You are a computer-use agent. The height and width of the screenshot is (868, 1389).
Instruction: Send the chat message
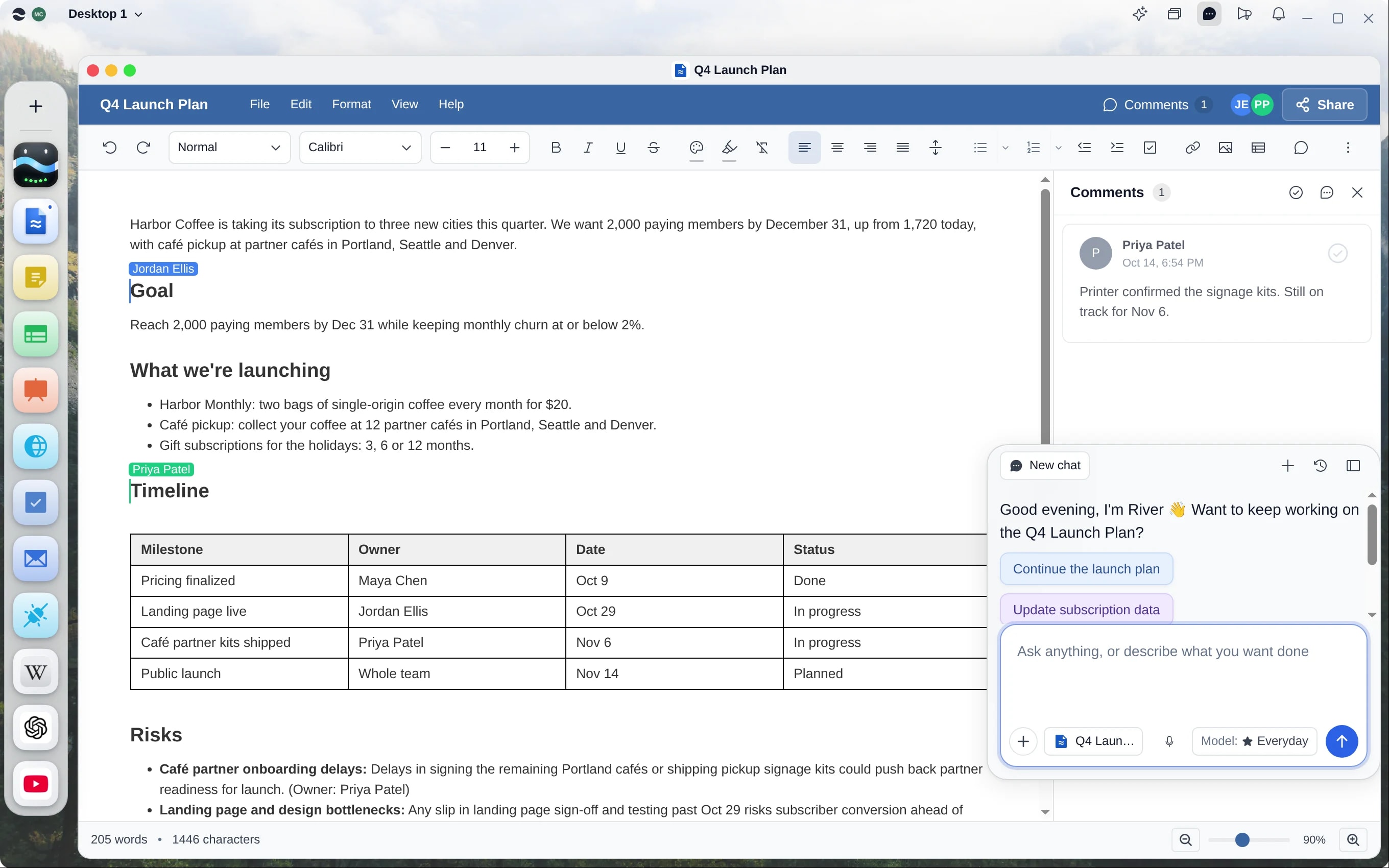tap(1342, 741)
